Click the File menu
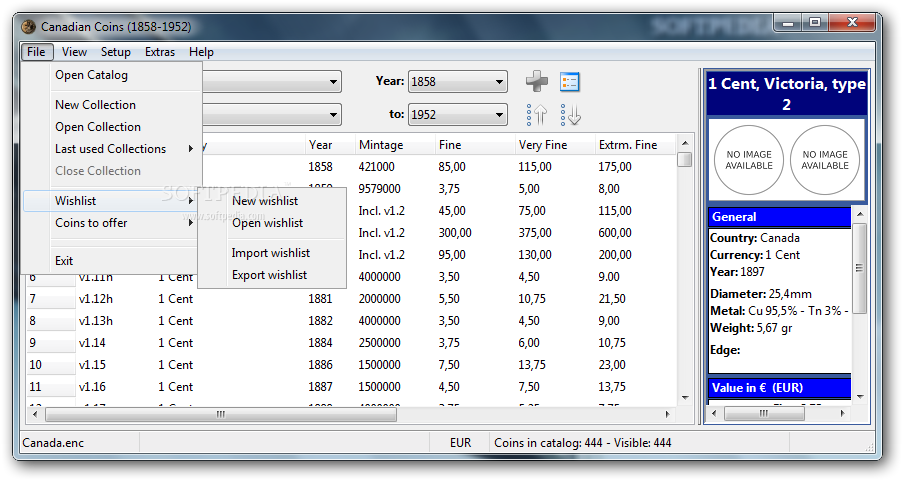Viewport: 903px width, 481px height. click(36, 52)
